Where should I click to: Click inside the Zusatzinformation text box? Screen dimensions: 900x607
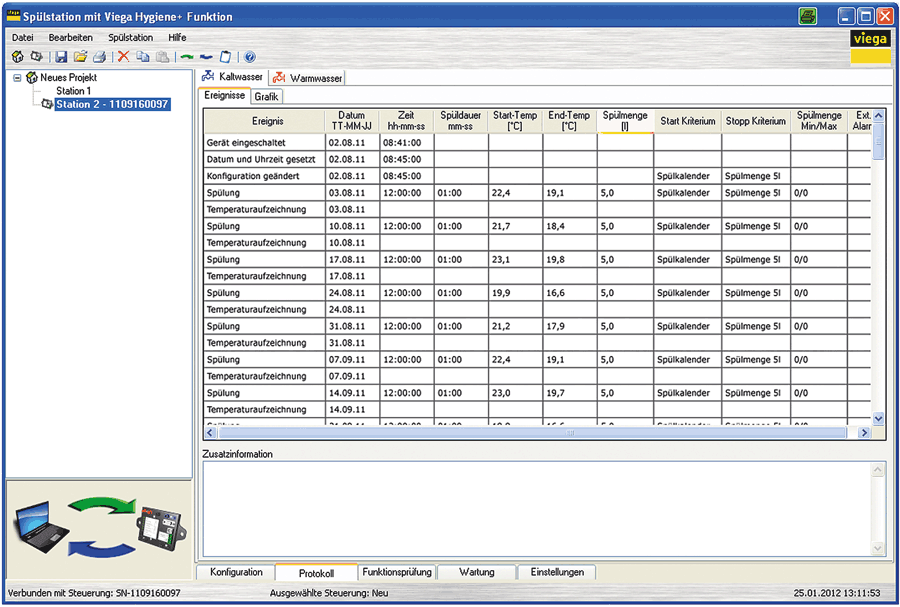click(538, 509)
